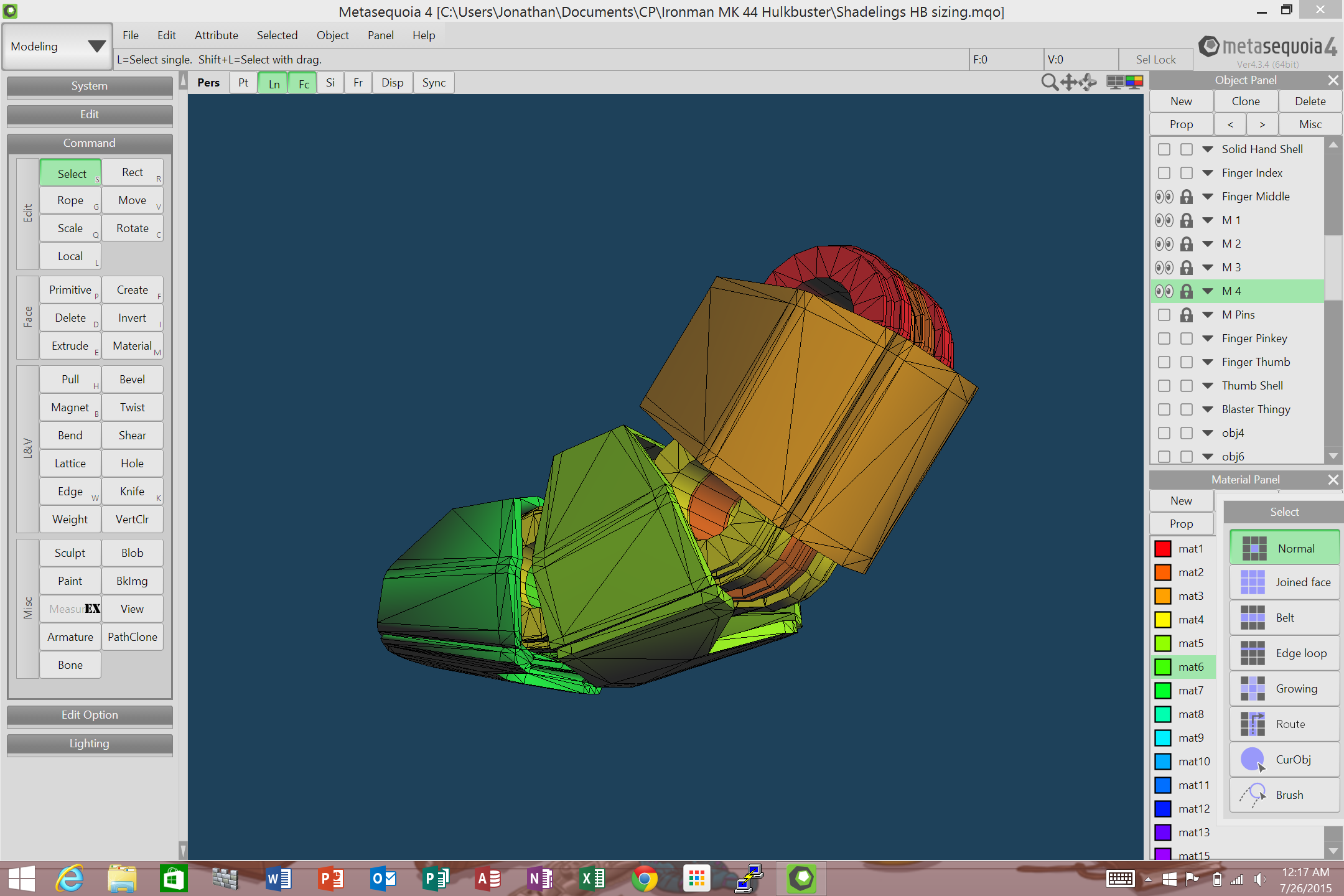Click the Metasequoia icon in taskbar
The height and width of the screenshot is (896, 1344).
point(801,879)
